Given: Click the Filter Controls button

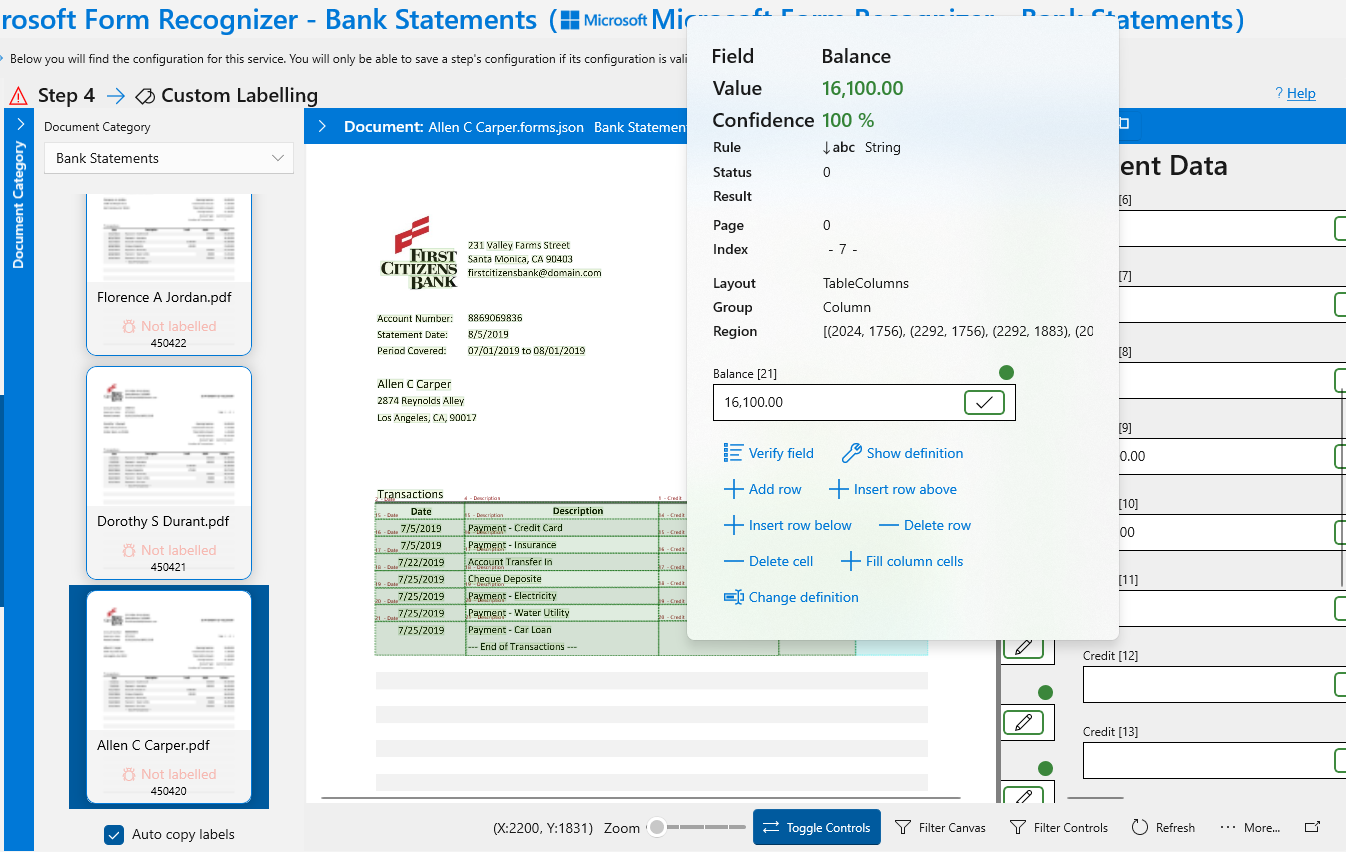Looking at the screenshot, I should tap(1058, 828).
